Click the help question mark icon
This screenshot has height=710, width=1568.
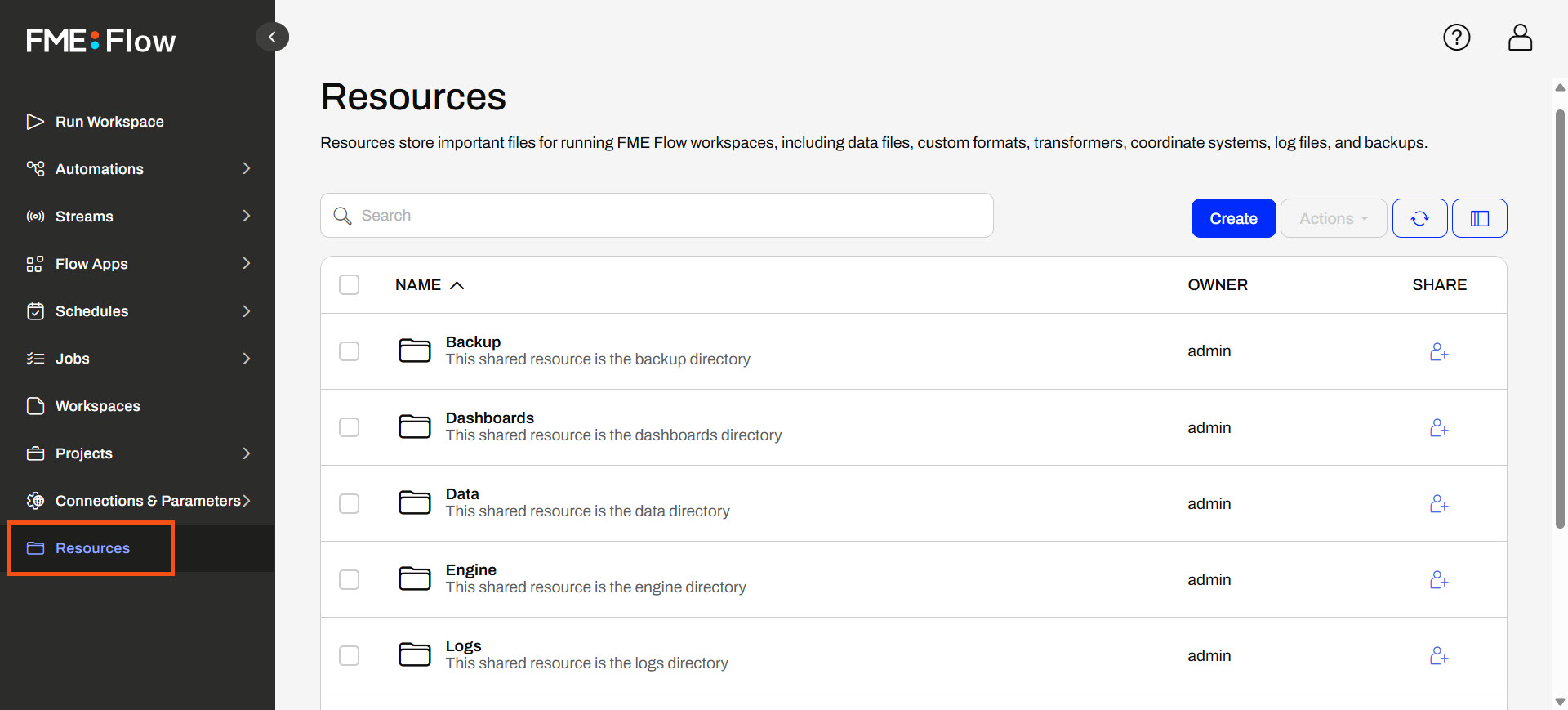coord(1456,38)
